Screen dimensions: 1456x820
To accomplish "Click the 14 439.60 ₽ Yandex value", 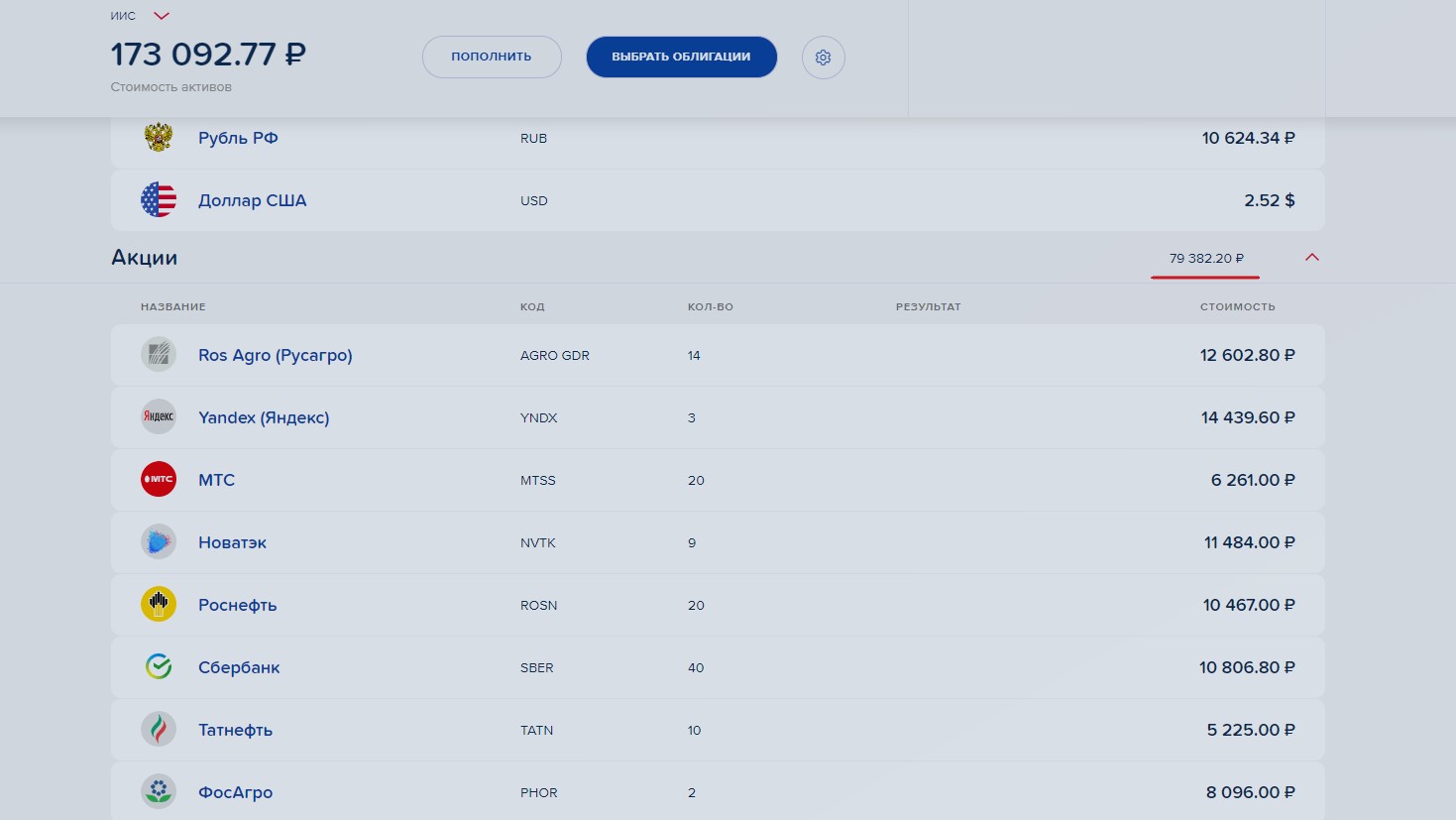I will click(x=1248, y=417).
